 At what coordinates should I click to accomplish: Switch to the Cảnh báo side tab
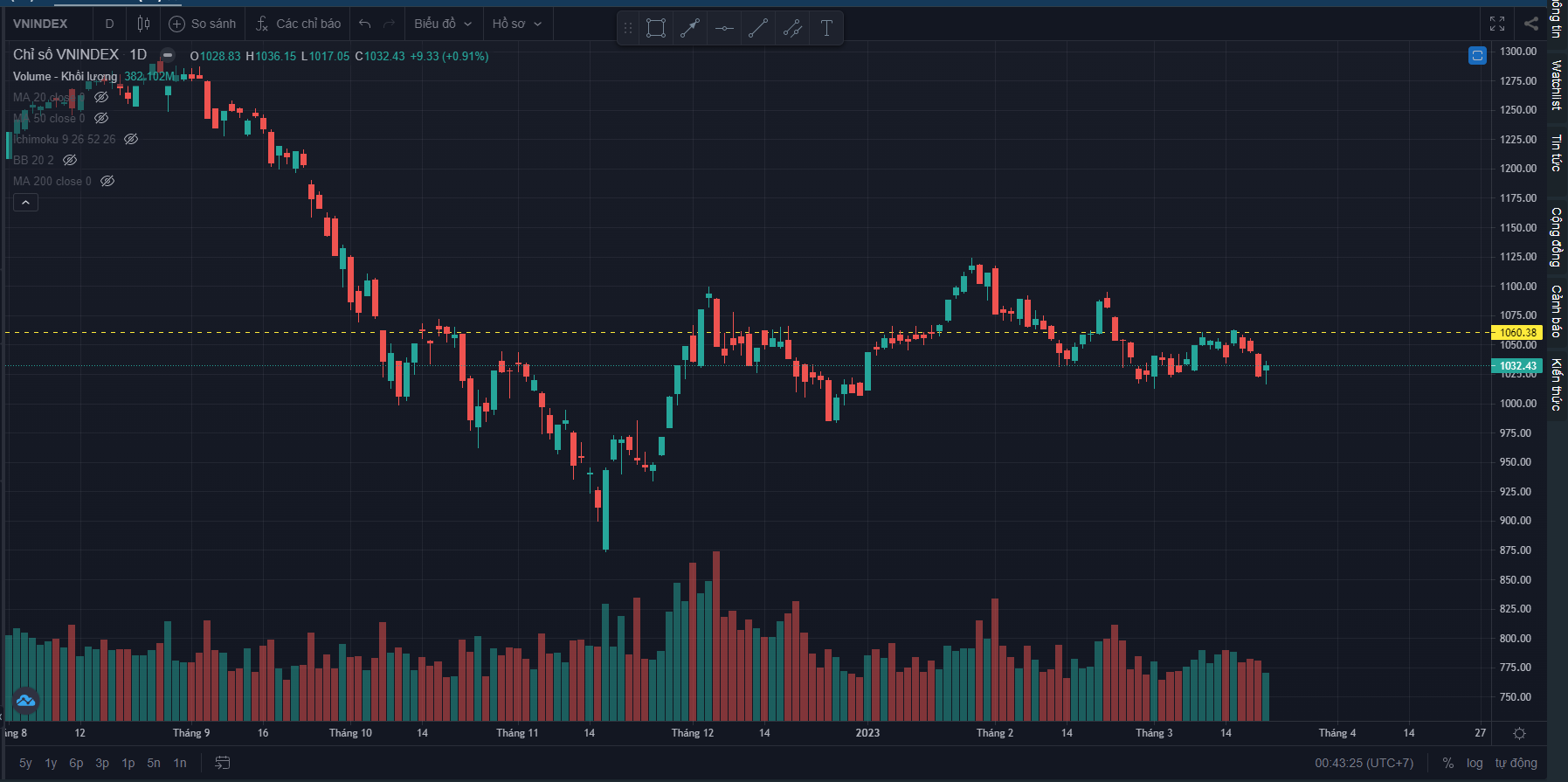pos(1557,310)
